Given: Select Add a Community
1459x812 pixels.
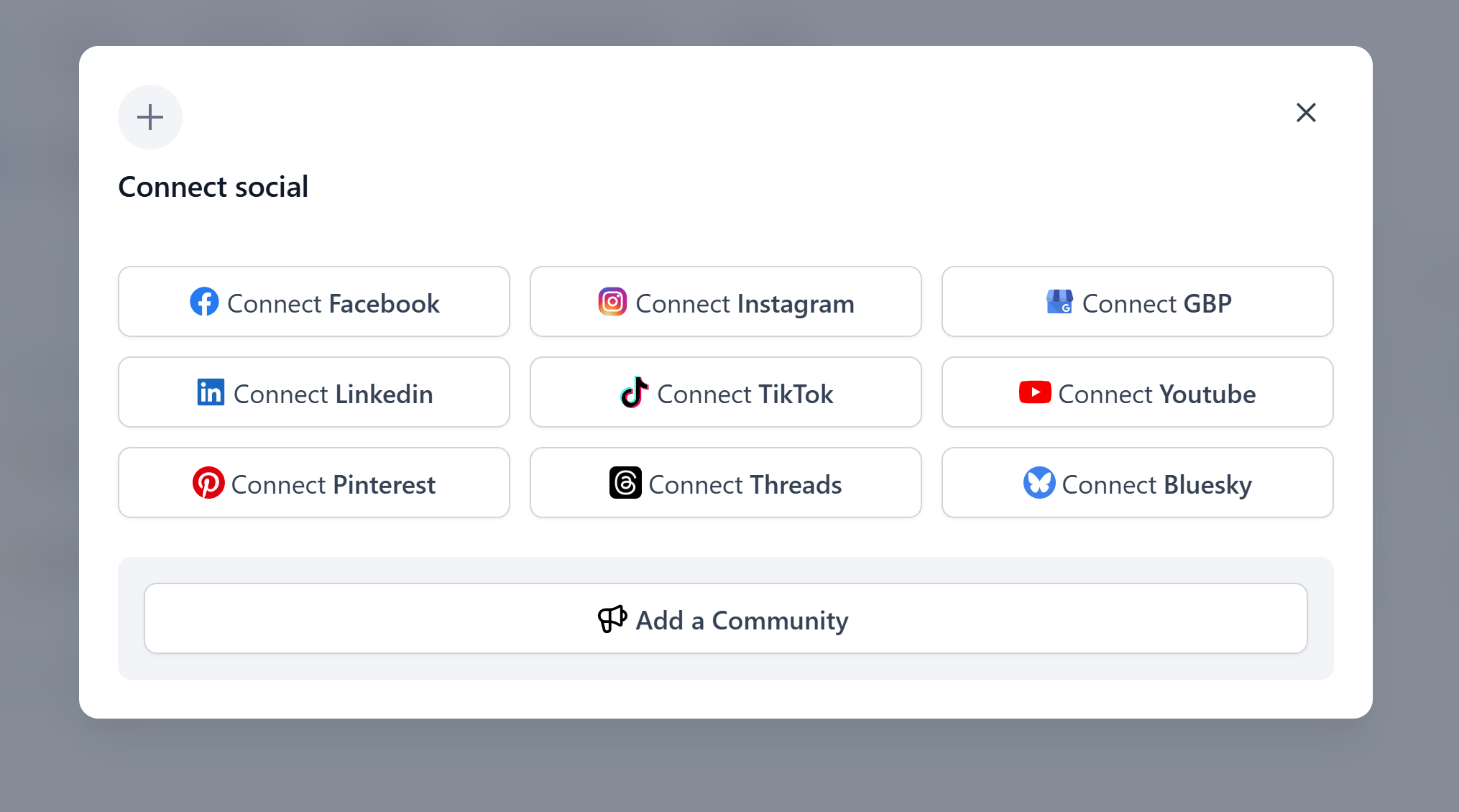Looking at the screenshot, I should (725, 619).
